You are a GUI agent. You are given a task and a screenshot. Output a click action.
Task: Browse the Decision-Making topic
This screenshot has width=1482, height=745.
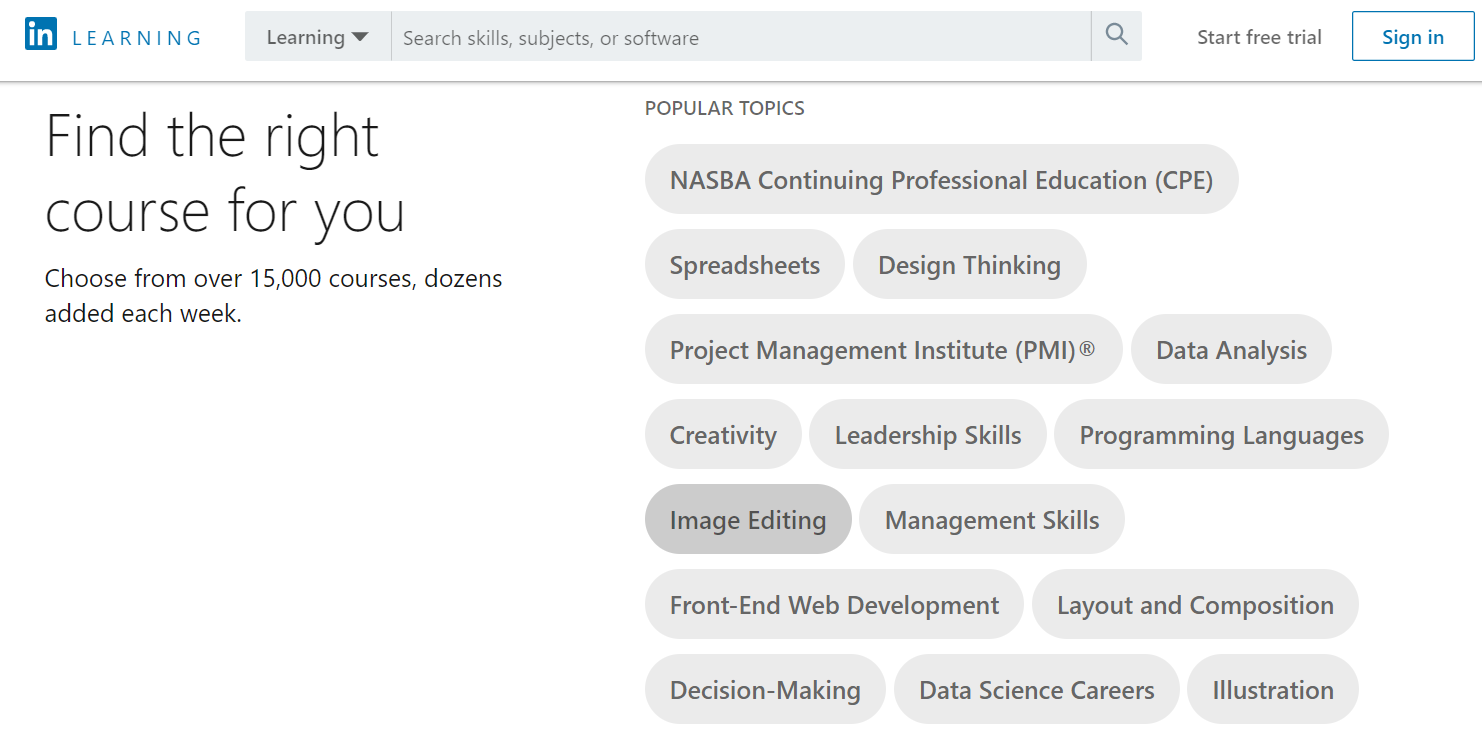click(765, 690)
